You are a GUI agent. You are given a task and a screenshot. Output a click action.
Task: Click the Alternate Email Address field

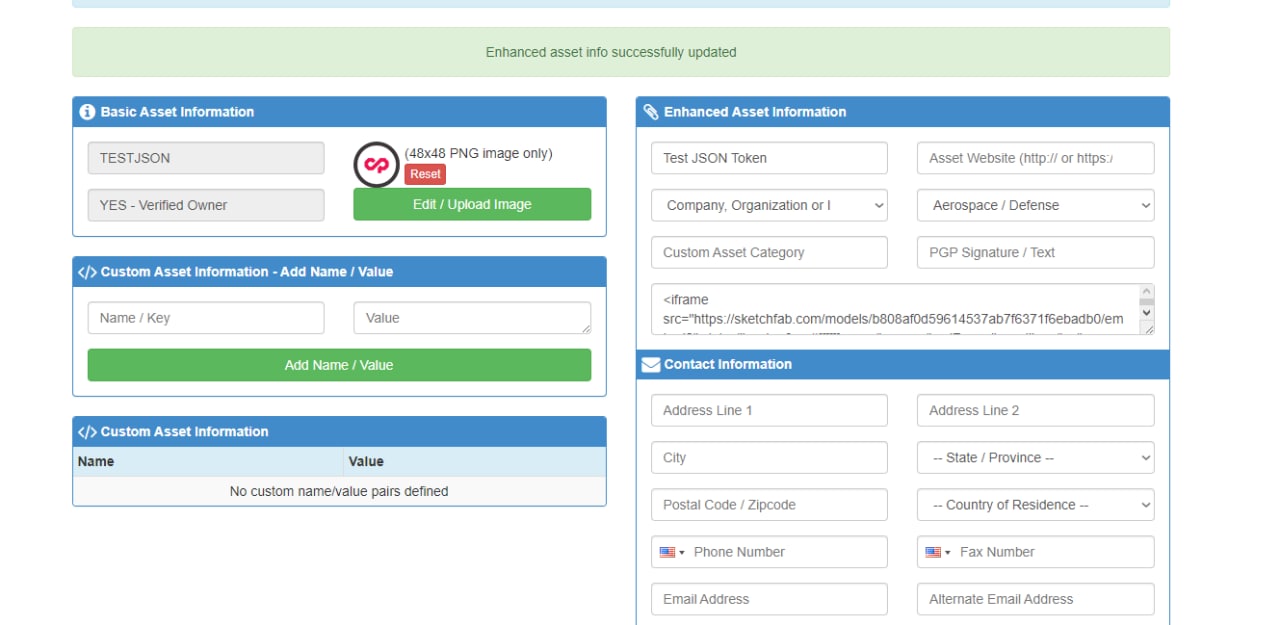(x=1035, y=599)
